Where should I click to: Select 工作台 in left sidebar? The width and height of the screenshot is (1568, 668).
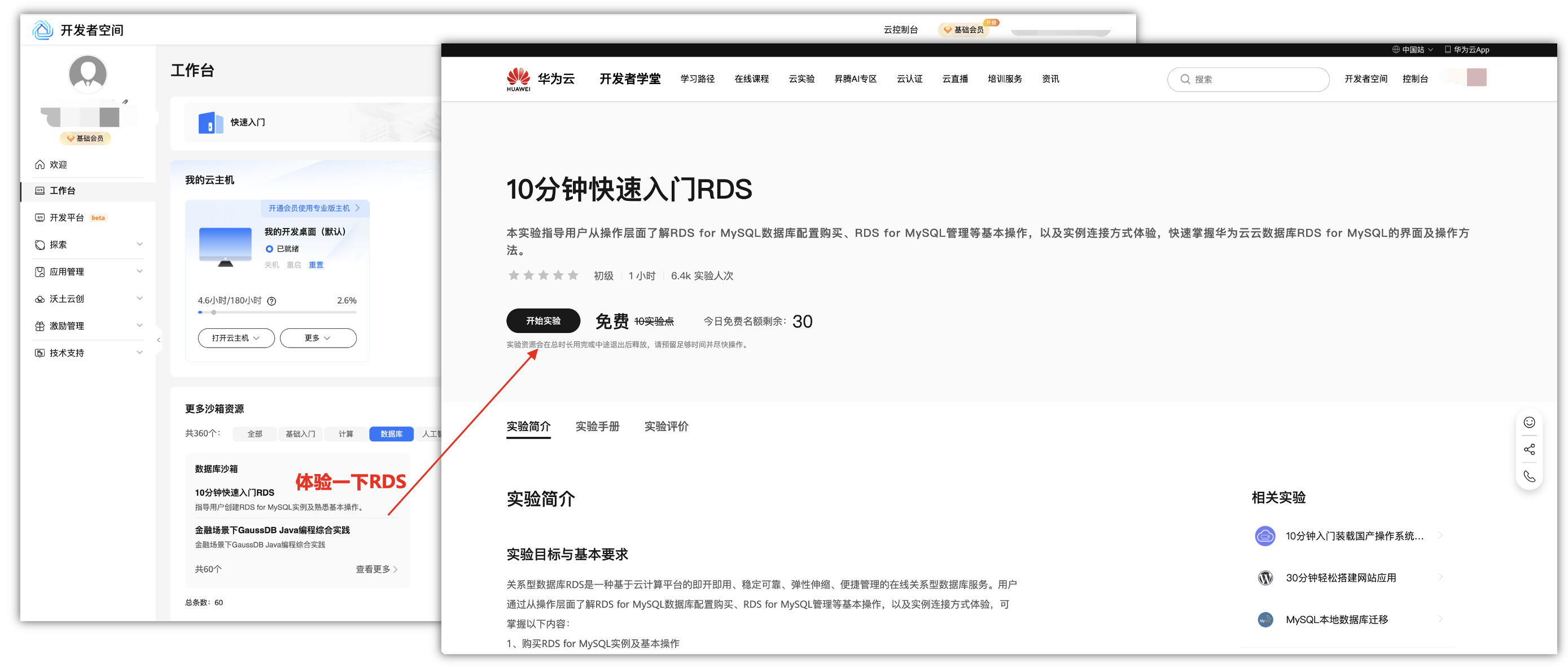tap(87, 191)
